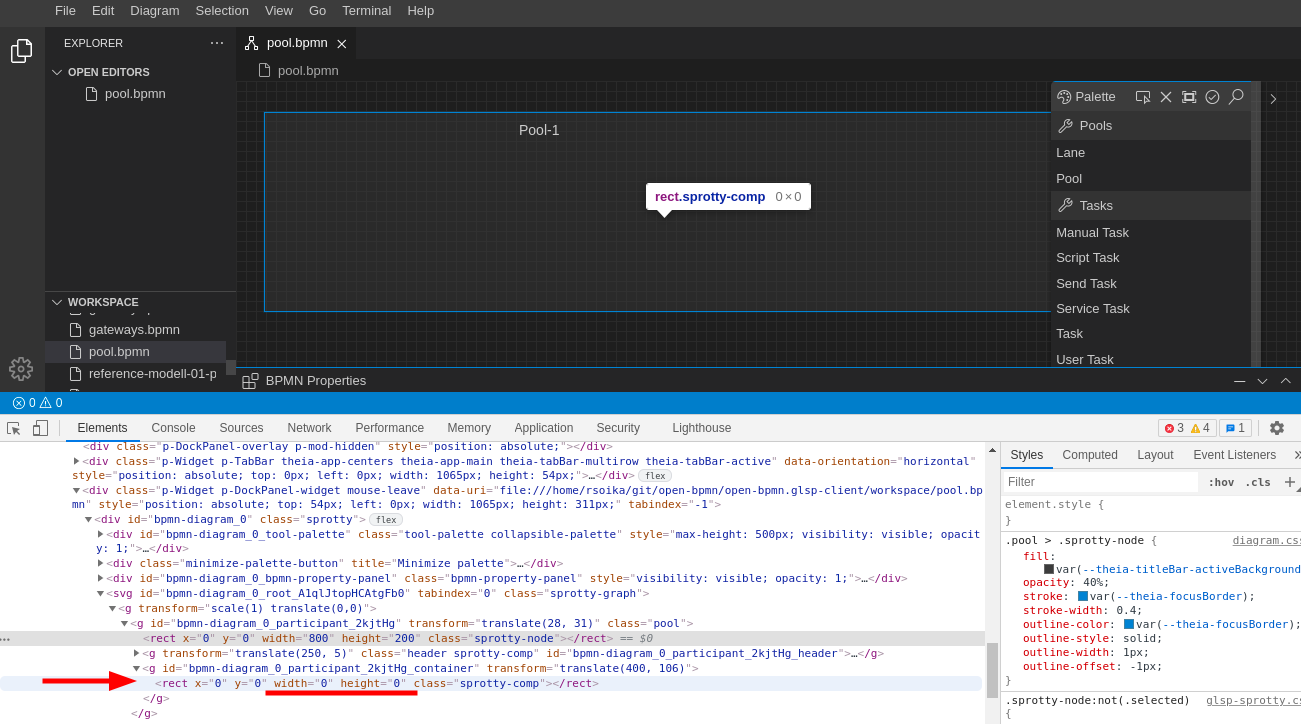Viewport: 1301px width, 724px height.
Task: Click status bar errors and warnings indicator
Action: point(37,403)
